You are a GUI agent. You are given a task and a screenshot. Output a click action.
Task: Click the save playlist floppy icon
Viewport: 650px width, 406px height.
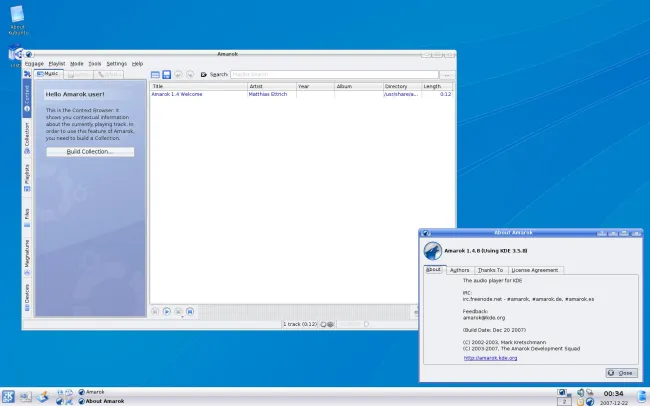[x=167, y=75]
